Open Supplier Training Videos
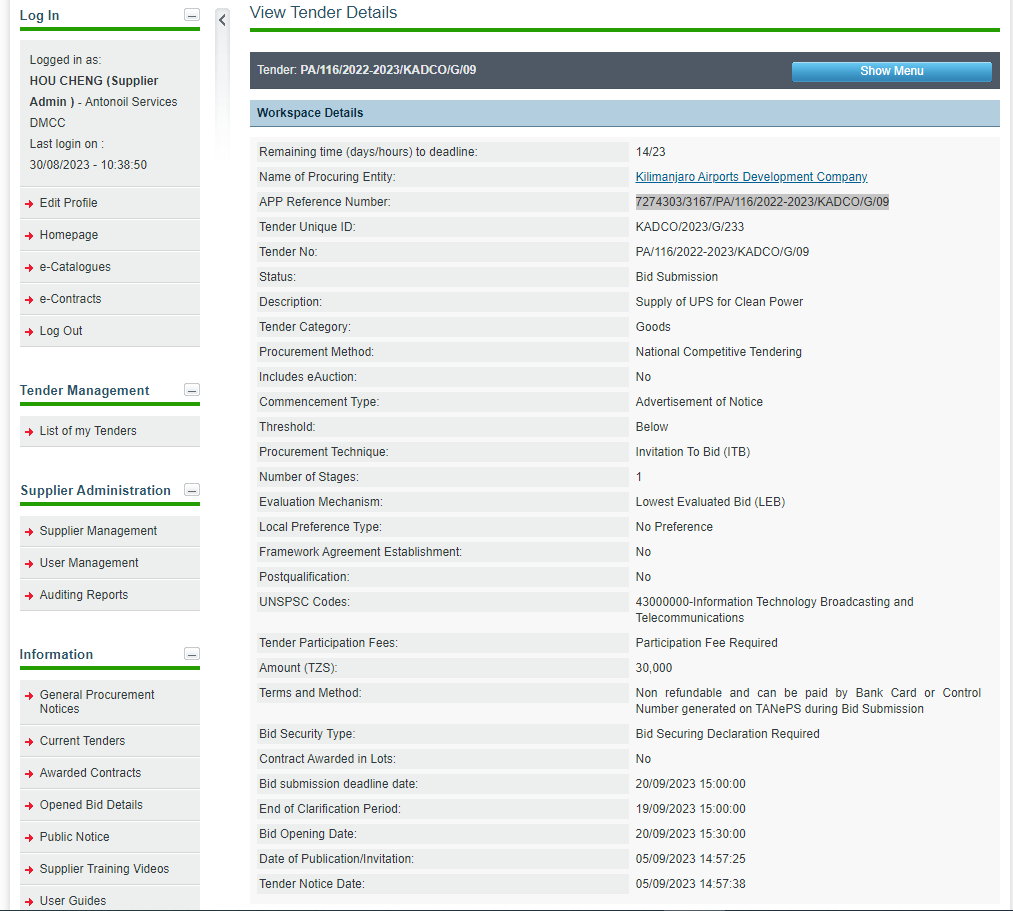Image resolution: width=1013 pixels, height=911 pixels. click(104, 869)
